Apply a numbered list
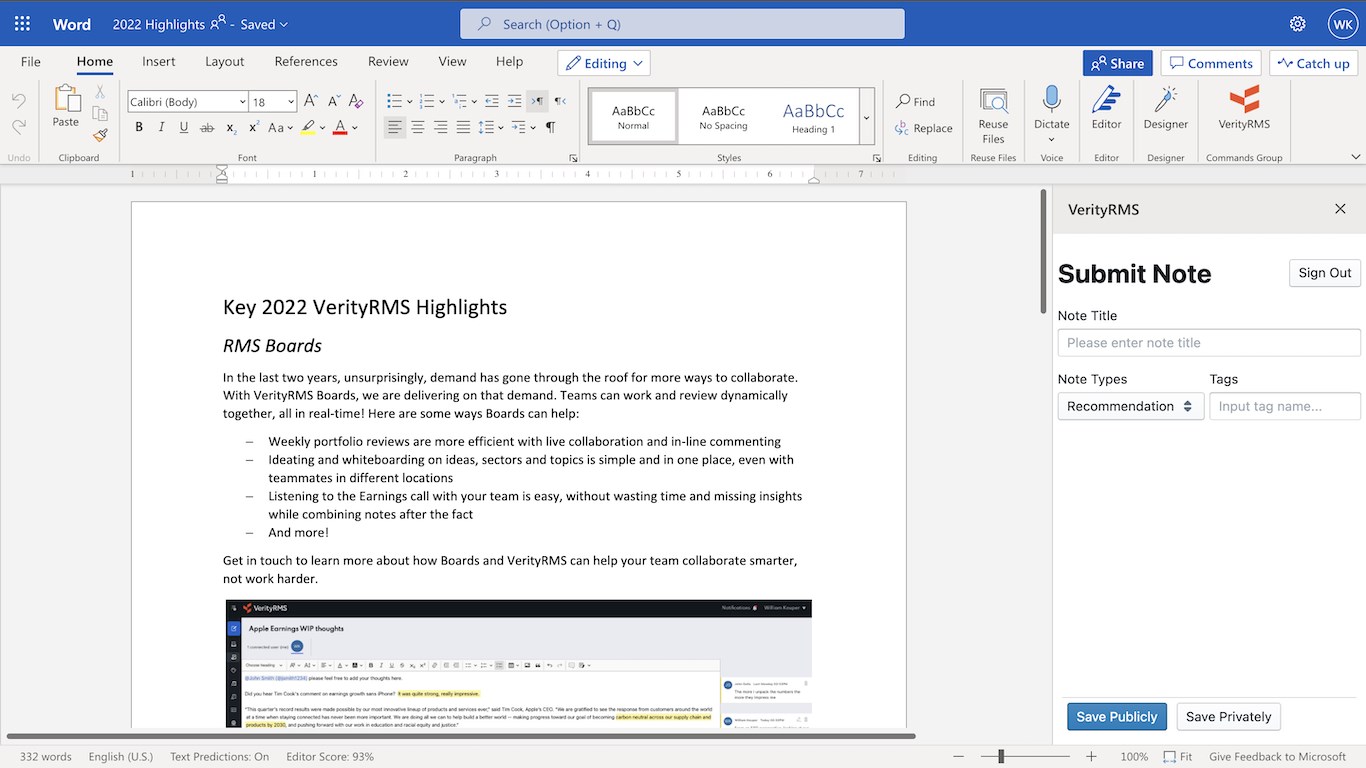The height and width of the screenshot is (768, 1366). click(427, 101)
